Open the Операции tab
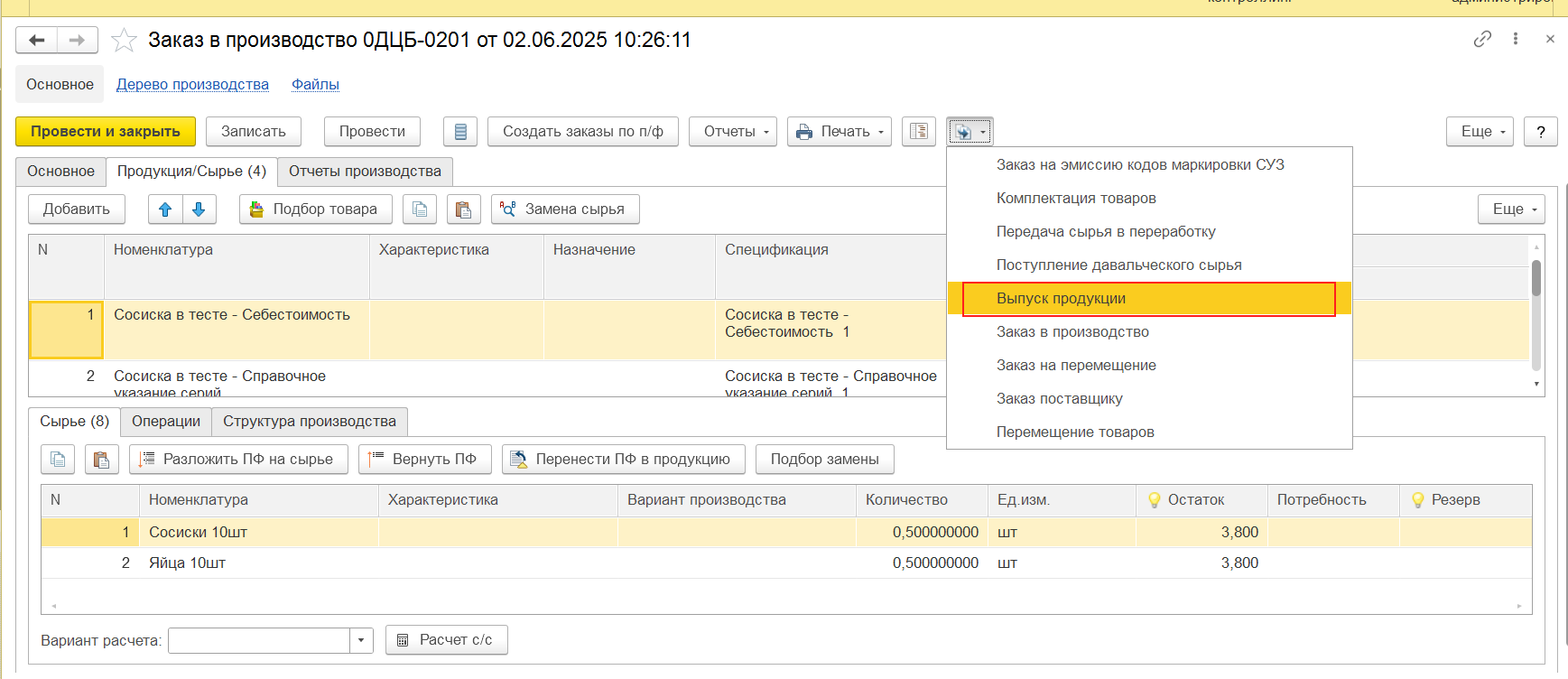This screenshot has width=1568, height=679. (x=166, y=422)
